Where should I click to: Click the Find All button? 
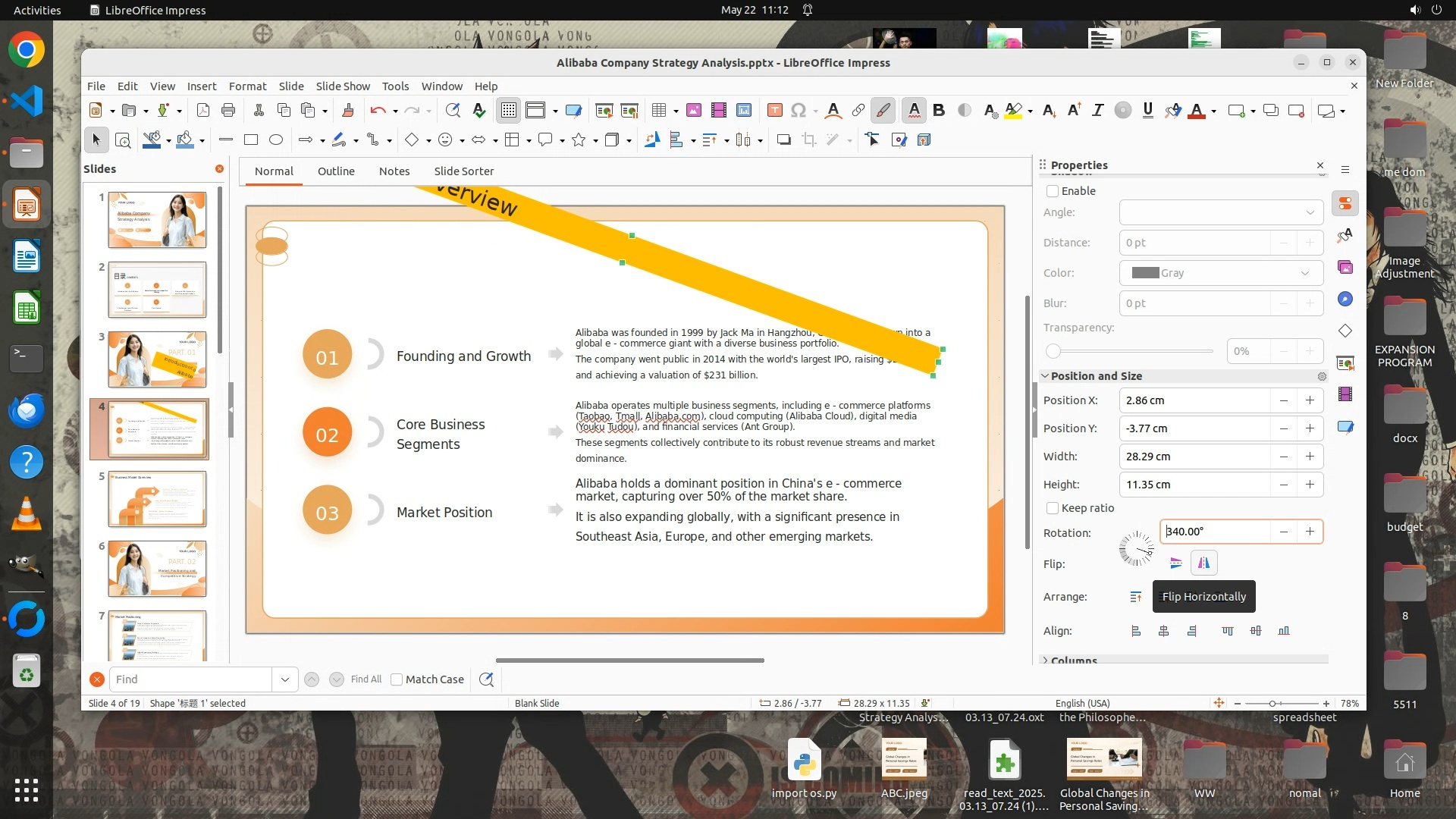tap(366, 679)
